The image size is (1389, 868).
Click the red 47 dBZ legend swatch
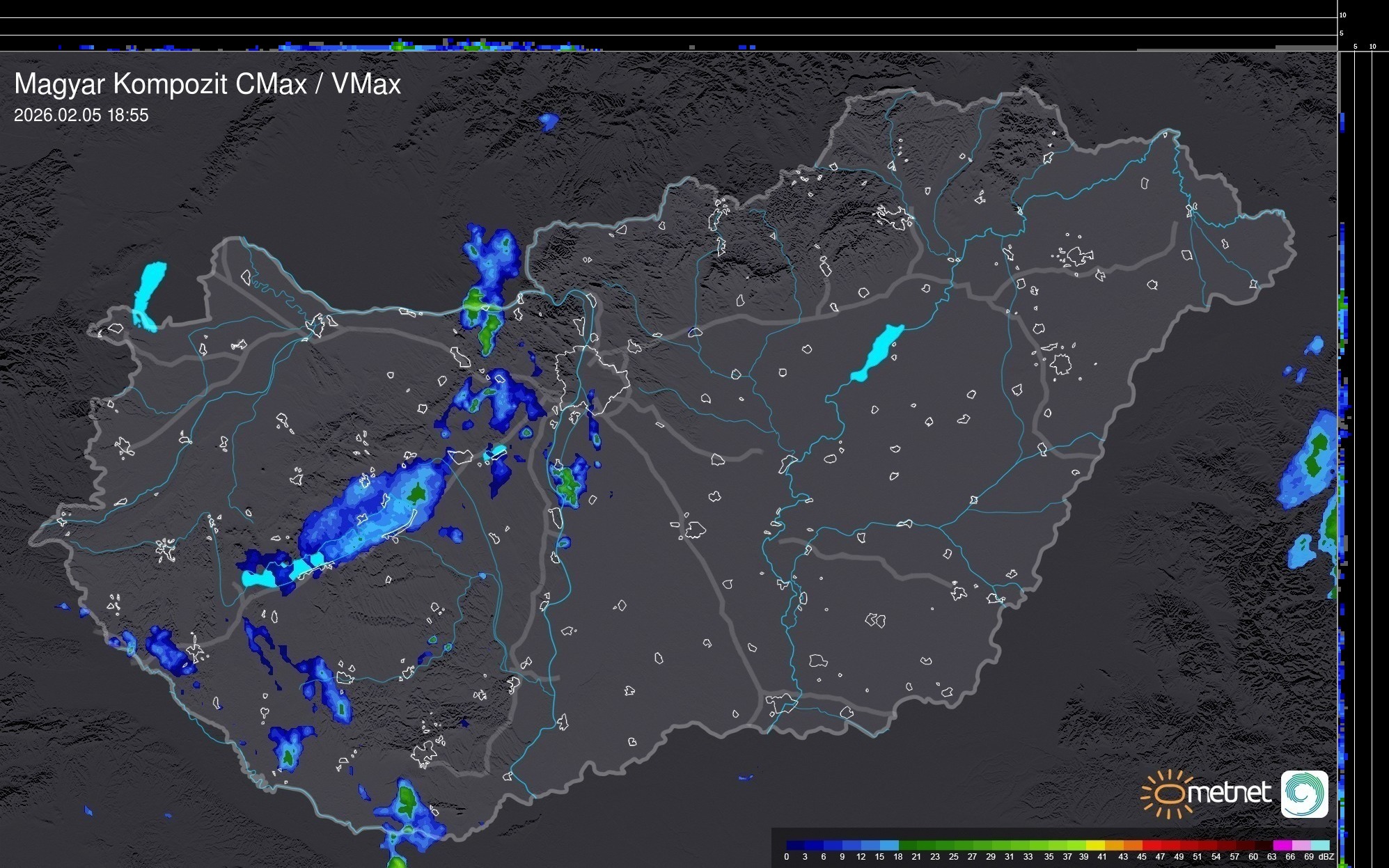click(x=1161, y=845)
